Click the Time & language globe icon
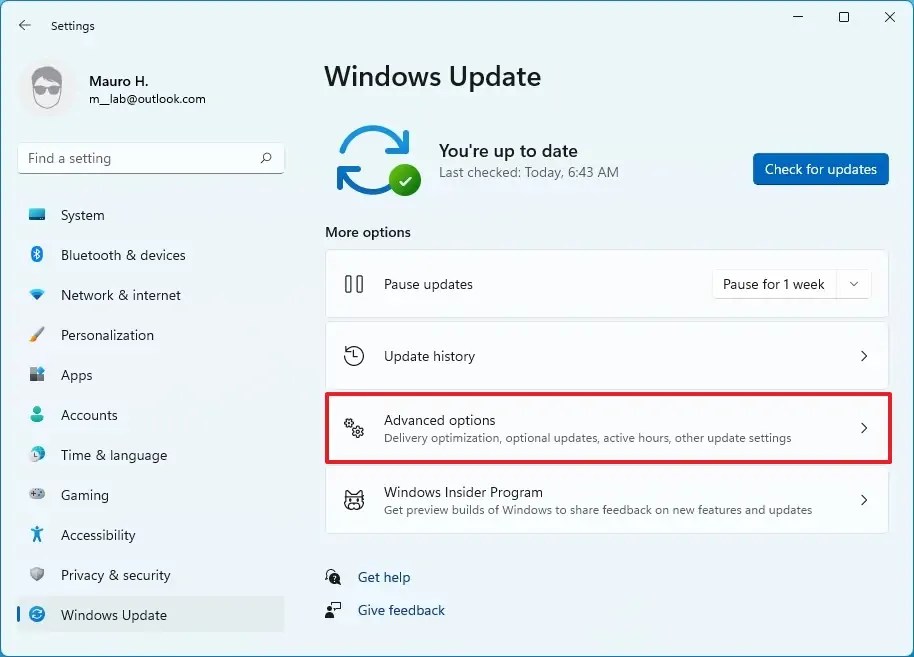Screen dimensions: 914x657 [37, 454]
